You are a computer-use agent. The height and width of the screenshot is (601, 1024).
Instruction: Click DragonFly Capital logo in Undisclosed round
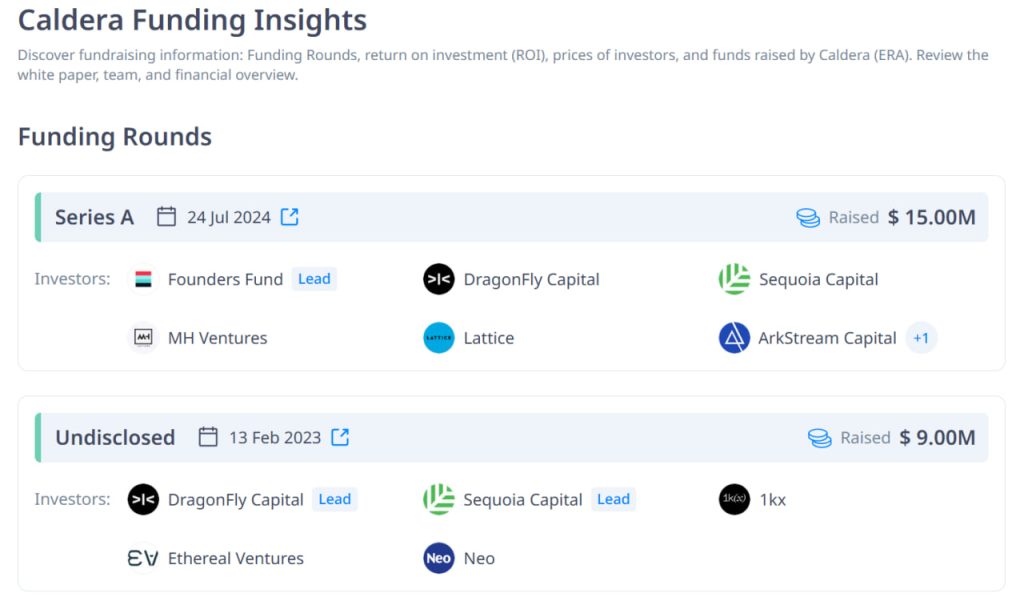tap(143, 499)
